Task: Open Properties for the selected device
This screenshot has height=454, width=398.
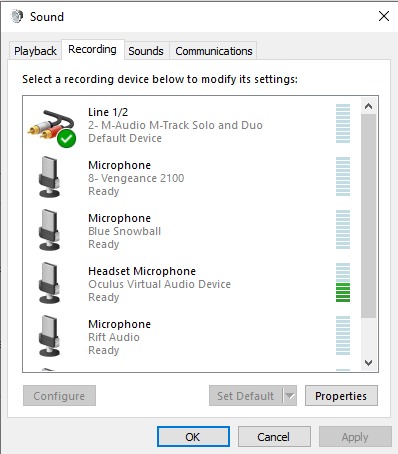Action: pyautogui.click(x=341, y=396)
